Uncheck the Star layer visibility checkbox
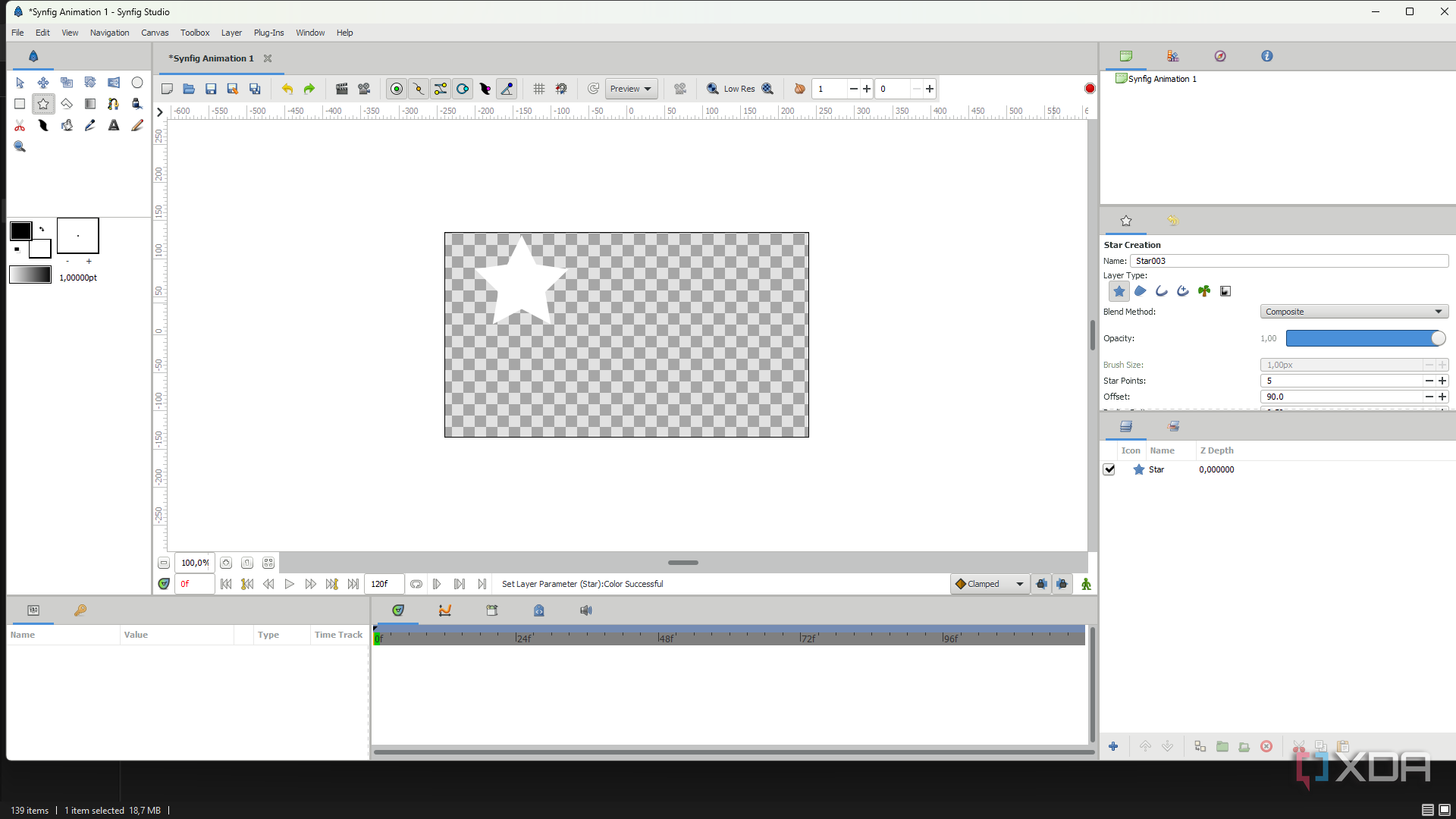Image resolution: width=1456 pixels, height=819 pixels. 1109,469
